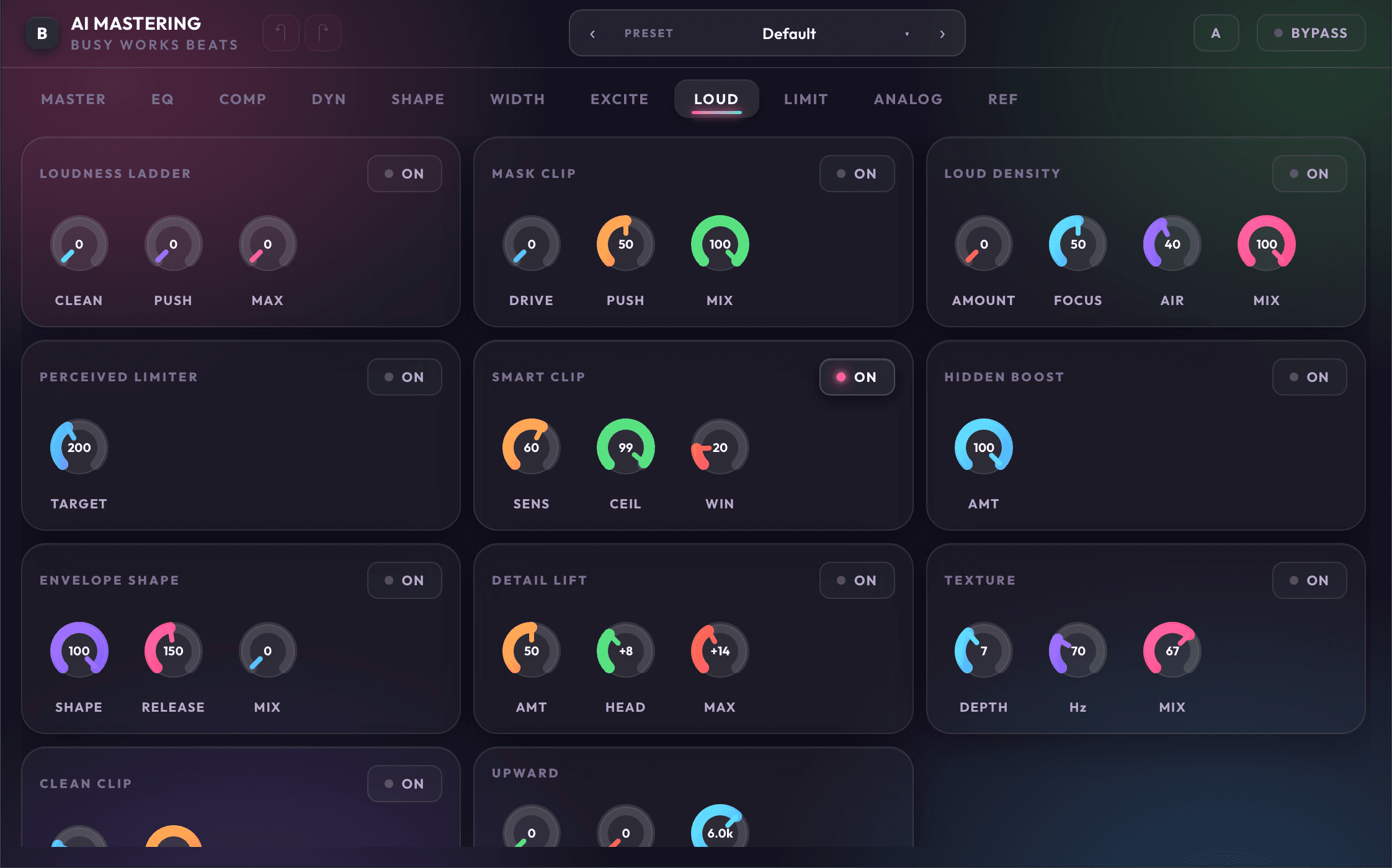The height and width of the screenshot is (868, 1392).
Task: Click Loud Density FOCUS knob
Action: [x=1078, y=244]
